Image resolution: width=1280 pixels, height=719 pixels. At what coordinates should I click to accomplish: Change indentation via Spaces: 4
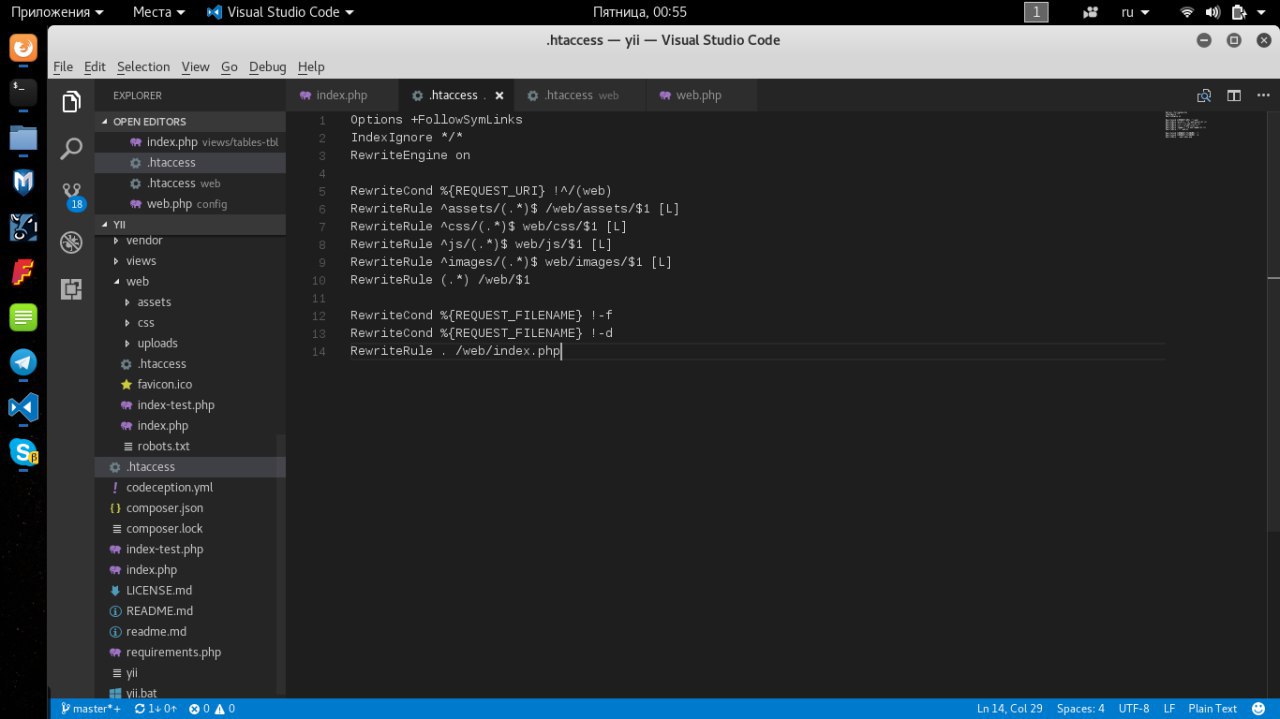pos(1080,709)
